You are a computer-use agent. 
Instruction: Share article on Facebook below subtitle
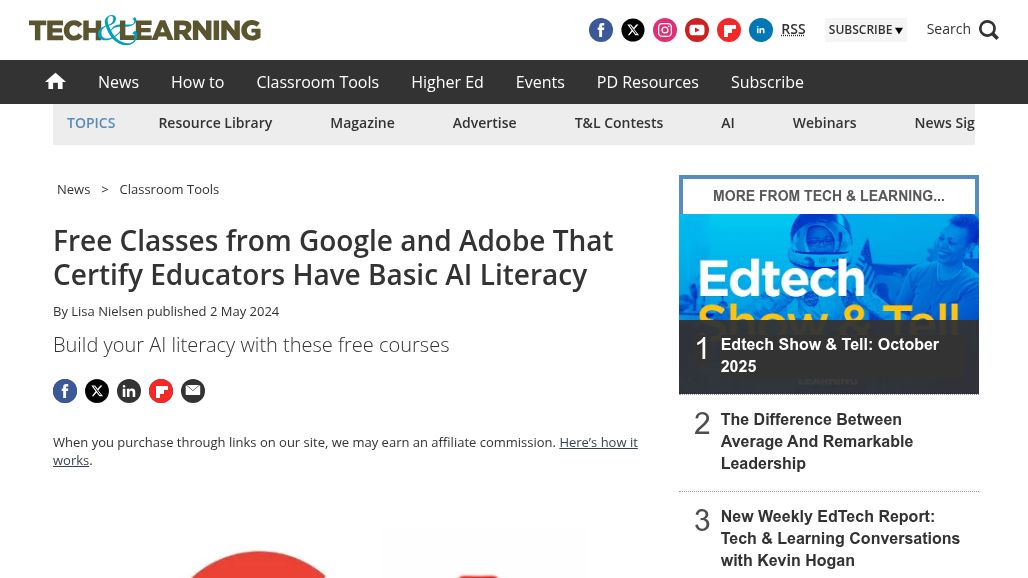tap(65, 391)
